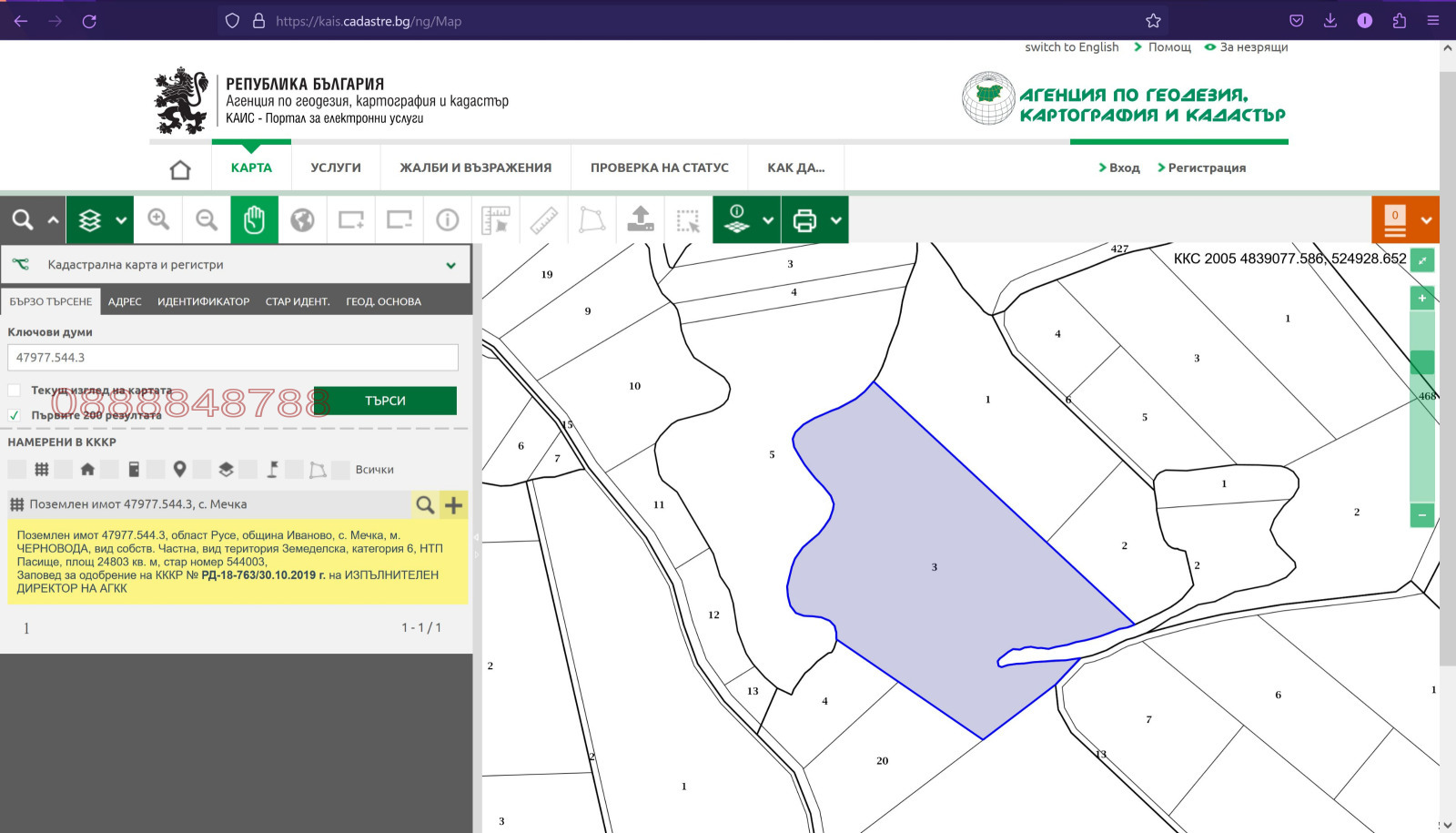This screenshot has width=1456, height=833.
Task: Uncheck 'Първите 200 резултата' checkbox
Action: (15, 415)
